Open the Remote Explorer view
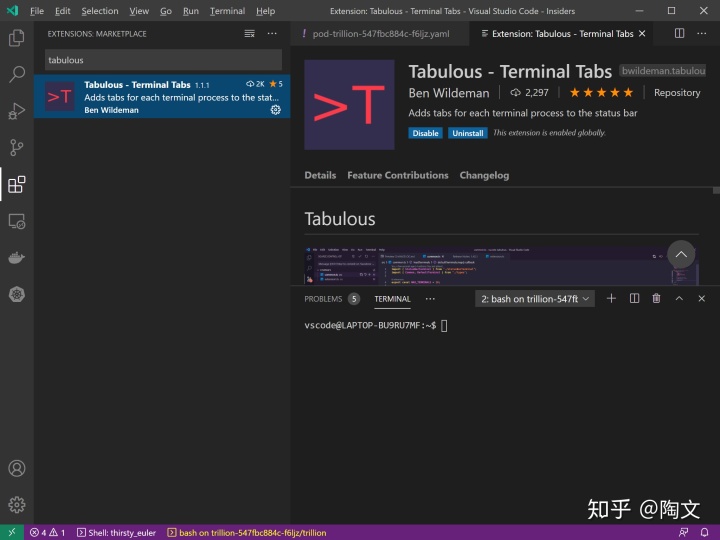The height and width of the screenshot is (540, 720). [17, 221]
